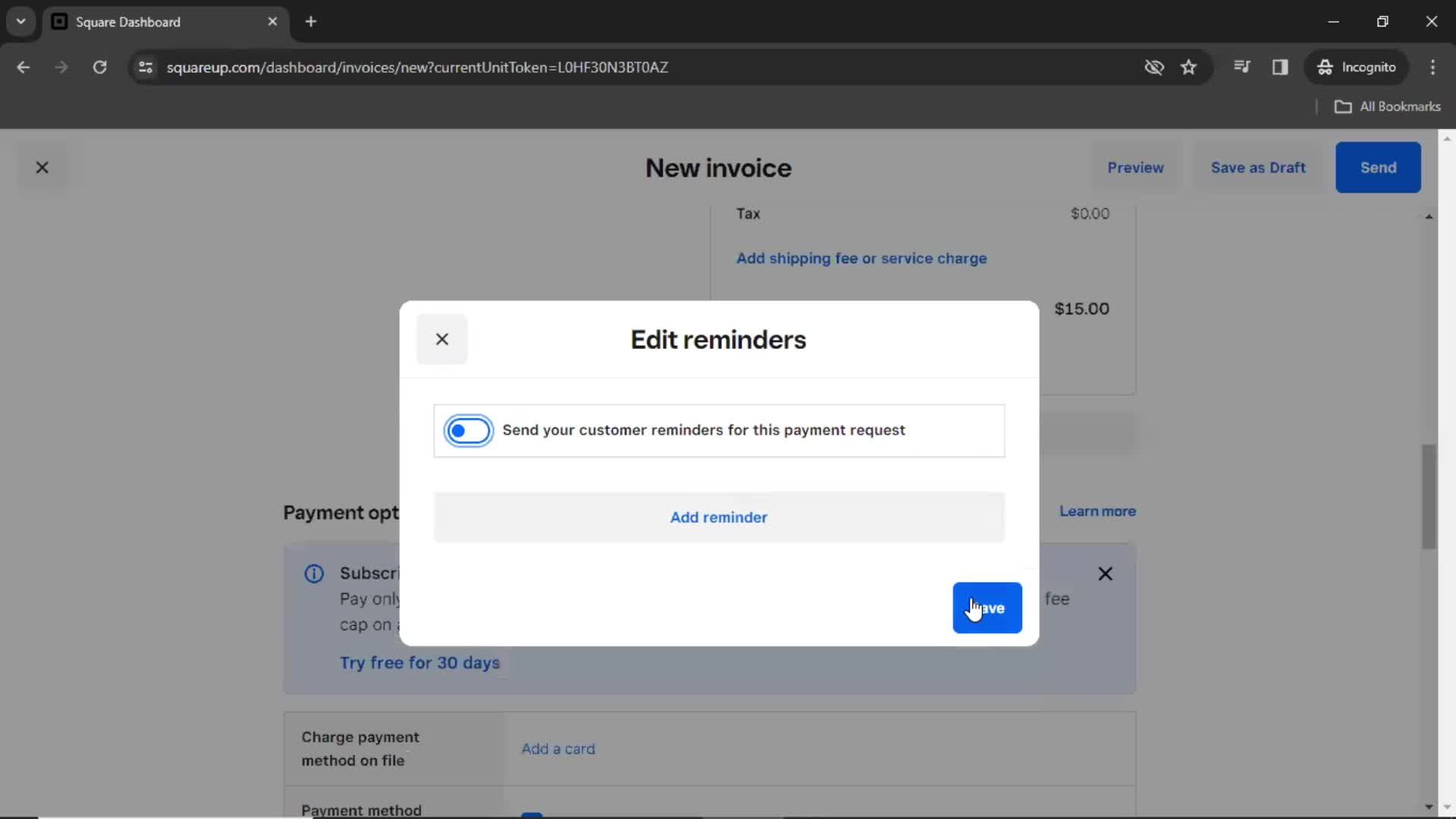Image resolution: width=1456 pixels, height=819 pixels.
Task: Open the media control icon
Action: click(1241, 67)
